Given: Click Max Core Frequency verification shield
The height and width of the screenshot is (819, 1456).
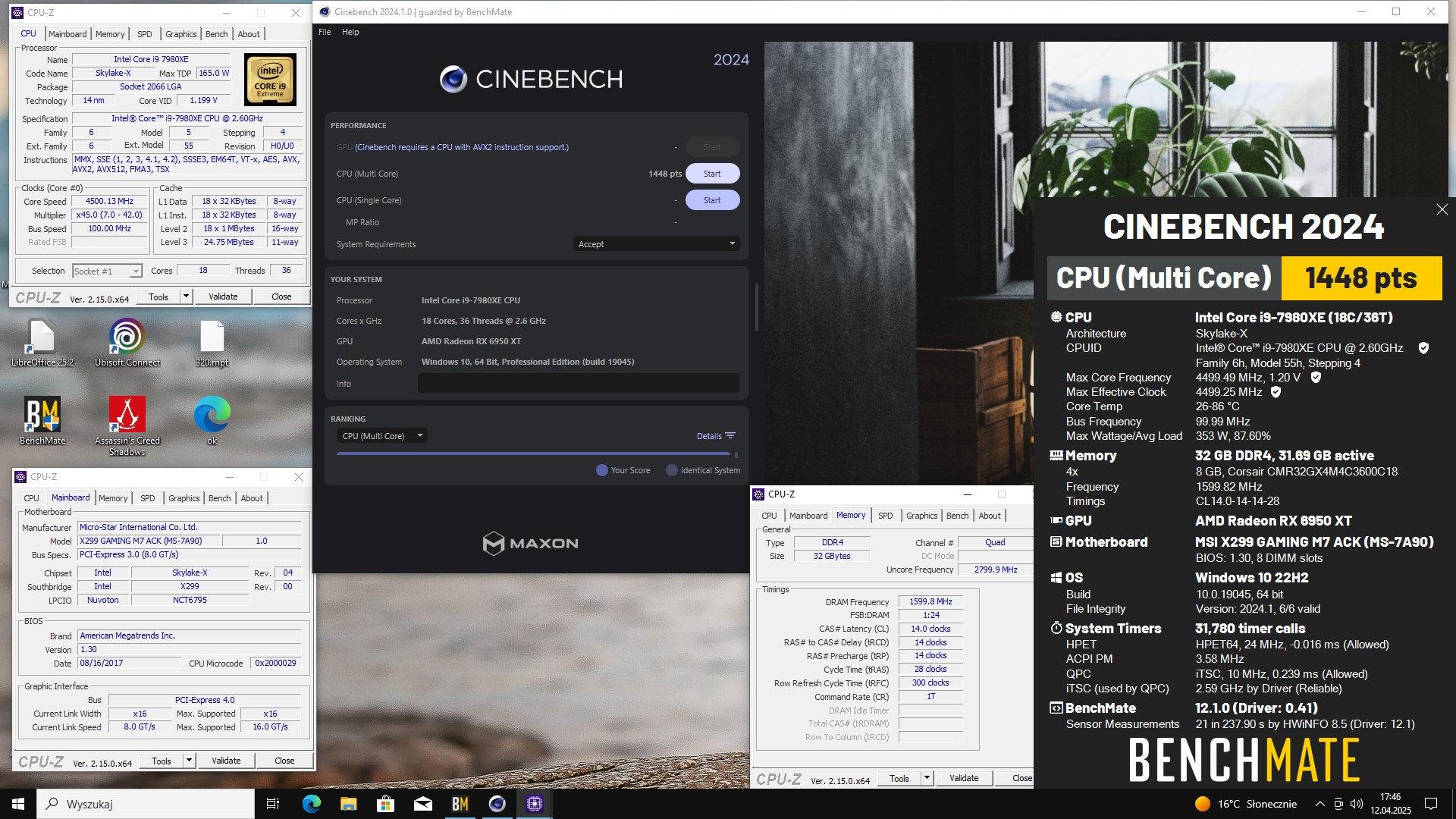Looking at the screenshot, I should point(1316,378).
